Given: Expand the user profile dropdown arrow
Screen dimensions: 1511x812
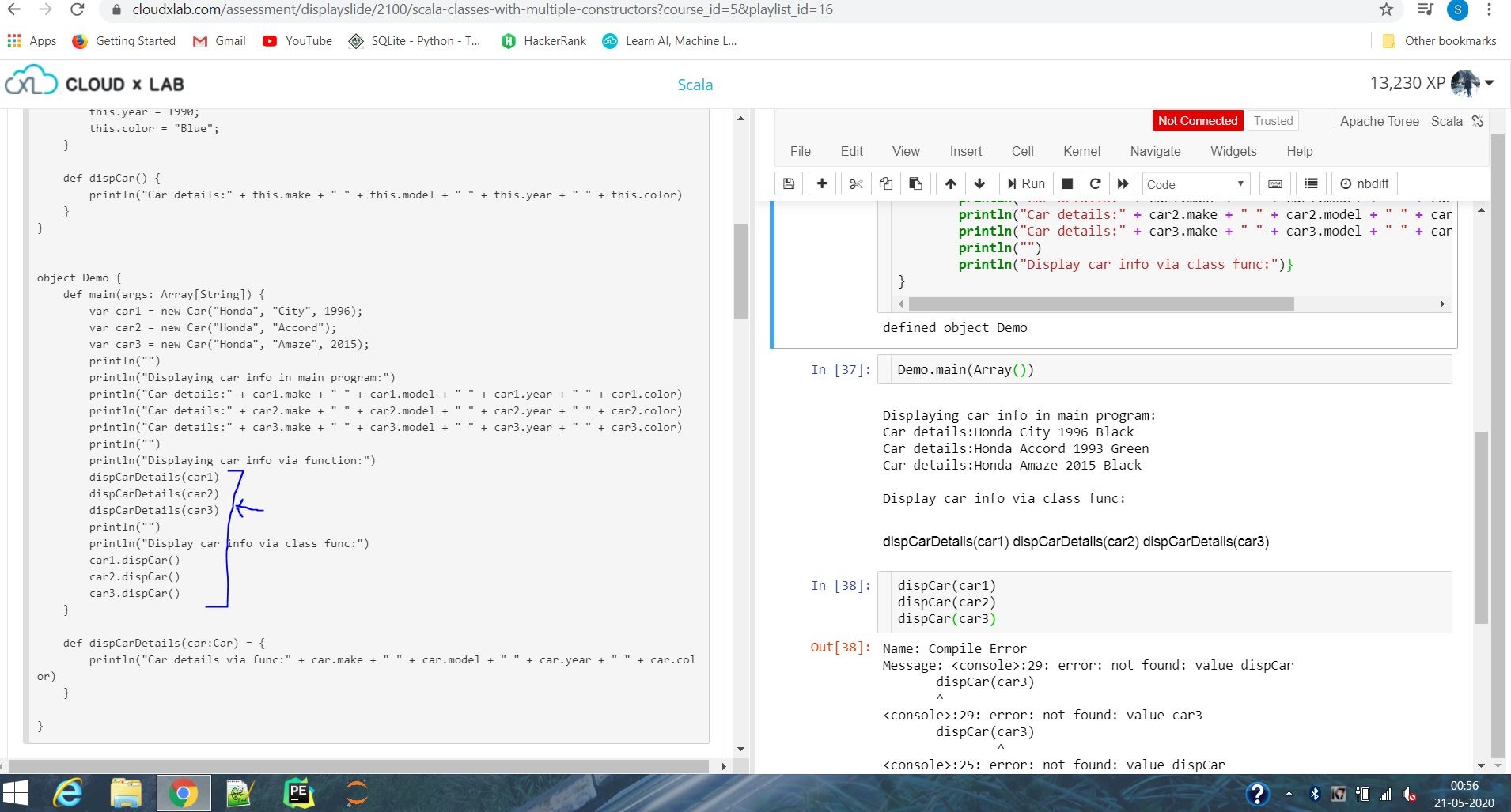Looking at the screenshot, I should pyautogui.click(x=1490, y=83).
